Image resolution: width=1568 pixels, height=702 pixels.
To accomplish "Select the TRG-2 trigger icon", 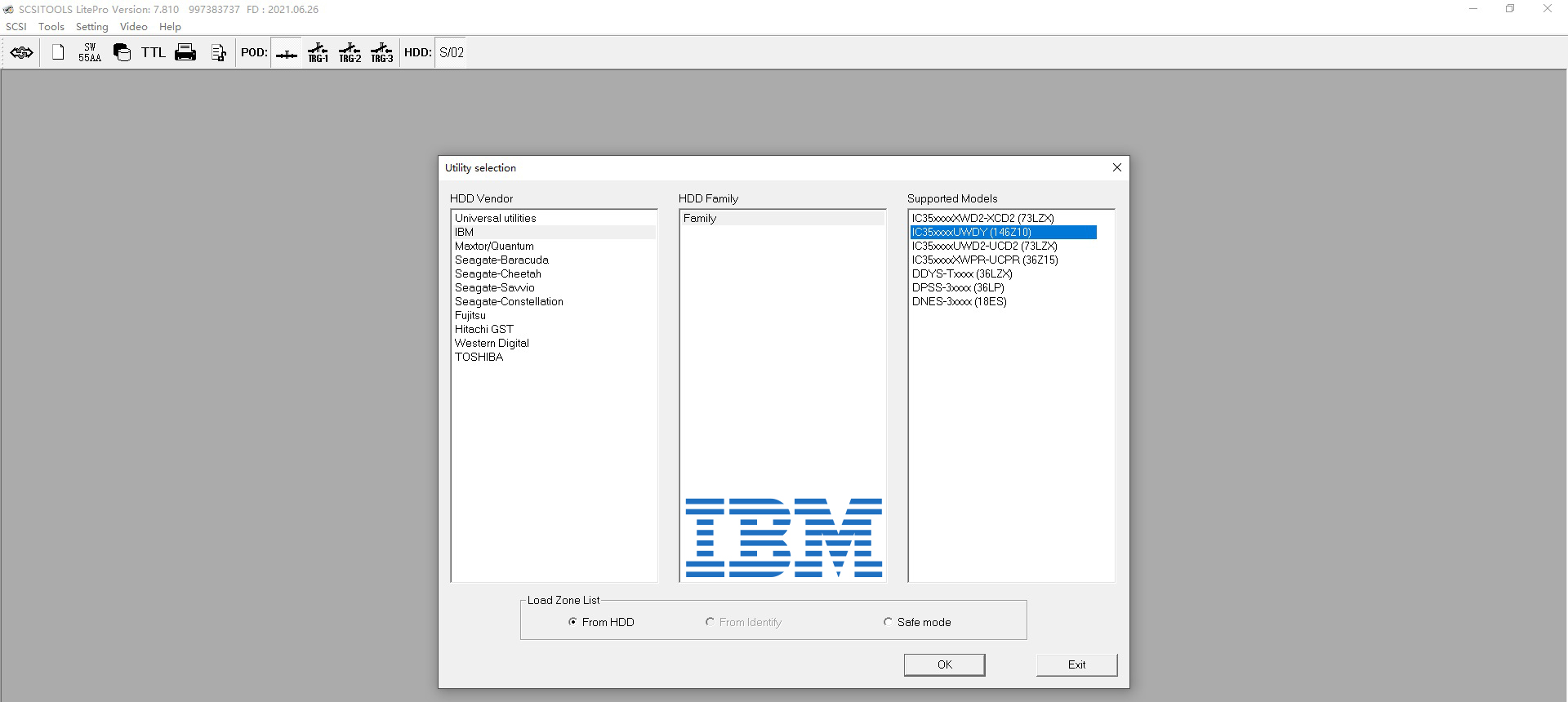I will 350,53.
